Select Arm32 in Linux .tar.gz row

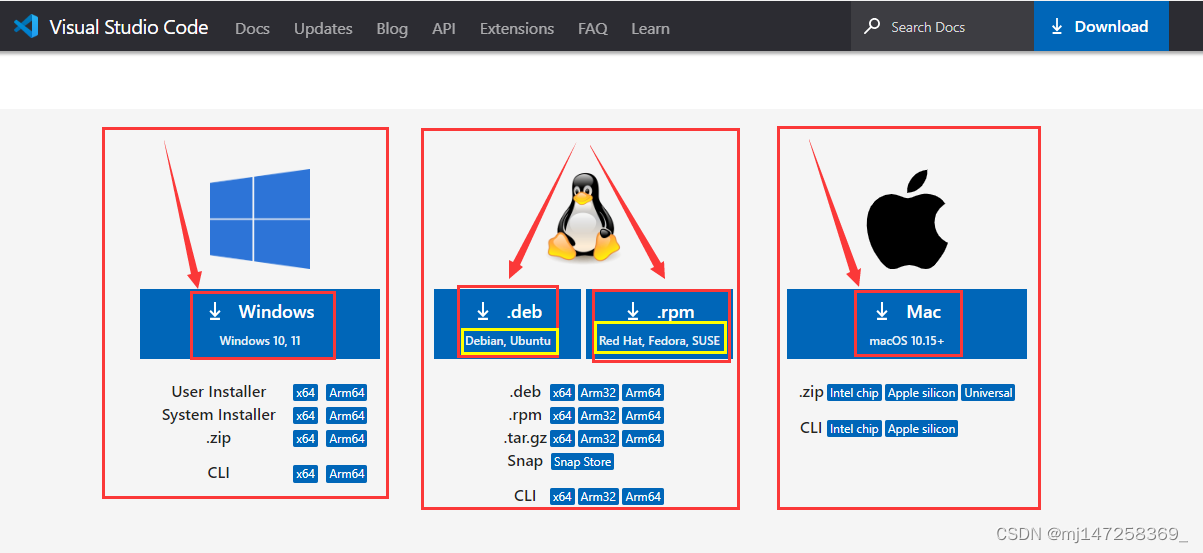[598, 438]
